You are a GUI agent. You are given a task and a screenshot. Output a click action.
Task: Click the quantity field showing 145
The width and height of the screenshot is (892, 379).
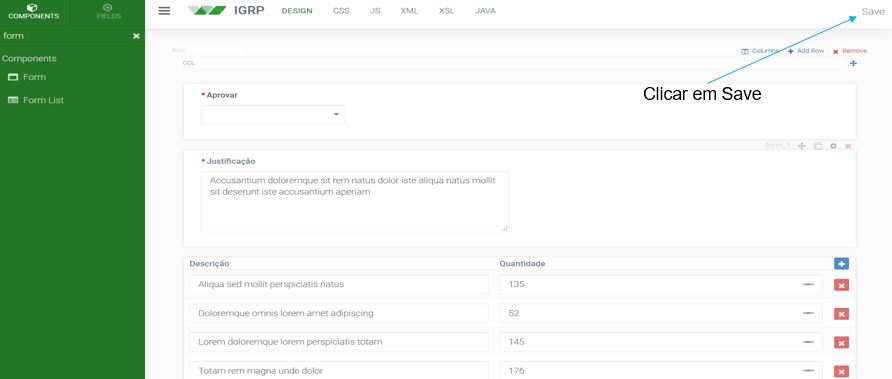661,342
